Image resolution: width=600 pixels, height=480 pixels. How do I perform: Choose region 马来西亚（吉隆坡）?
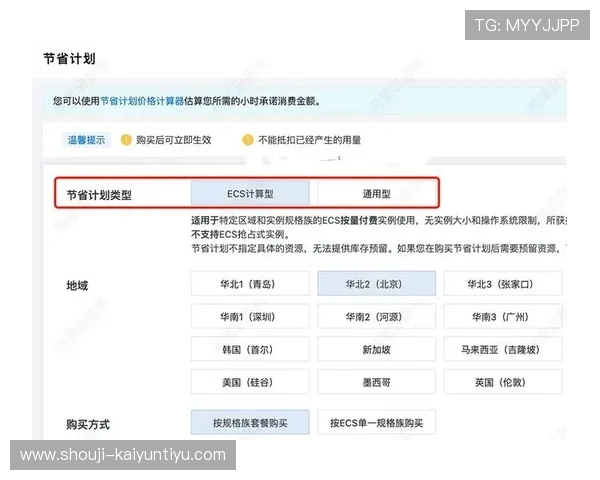tap(503, 349)
